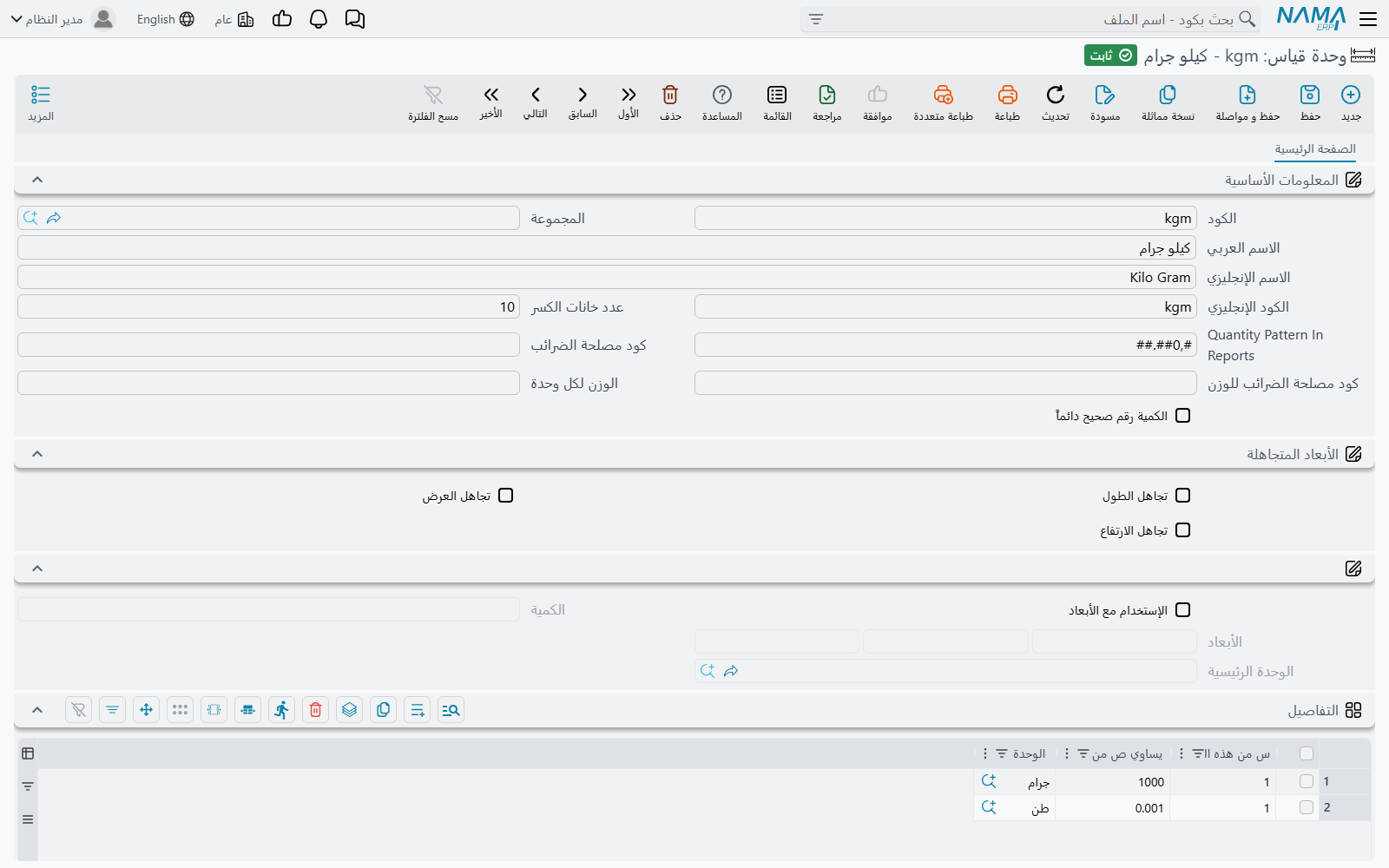1389x868 pixels.
Task: Click search filter icon in search bar
Action: point(816,19)
